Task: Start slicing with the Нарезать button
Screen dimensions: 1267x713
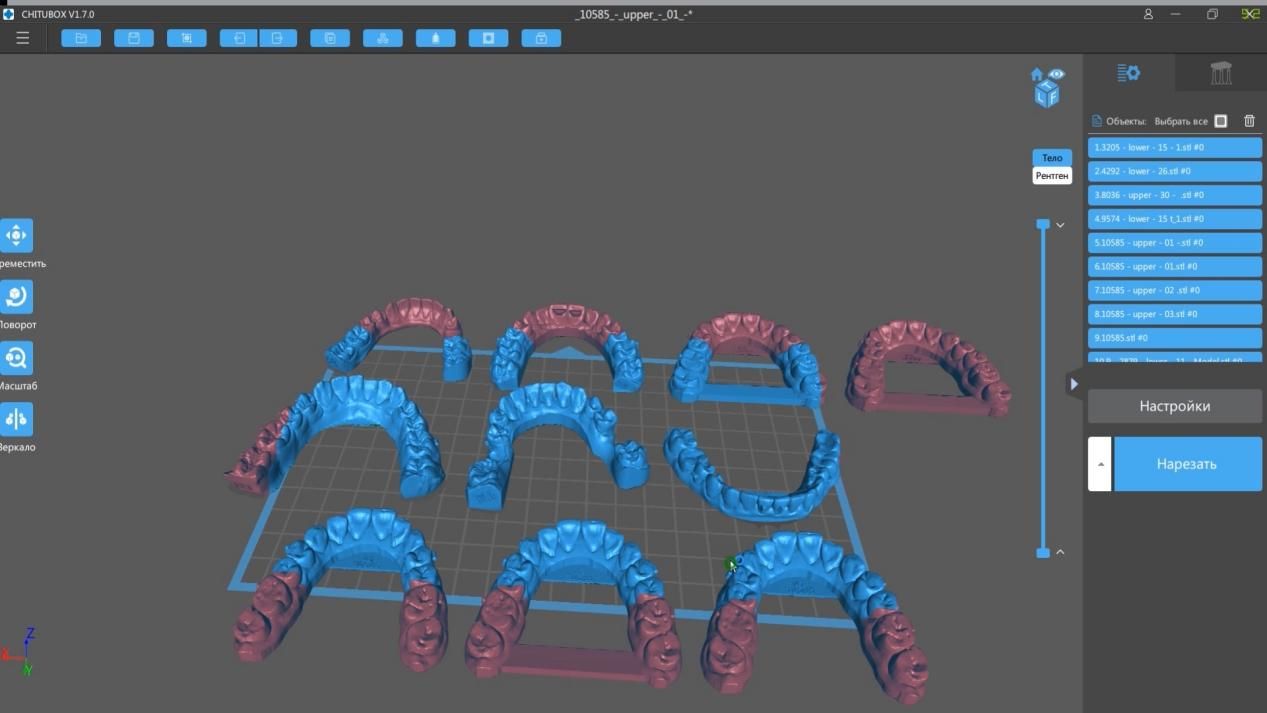Action: click(x=1188, y=463)
